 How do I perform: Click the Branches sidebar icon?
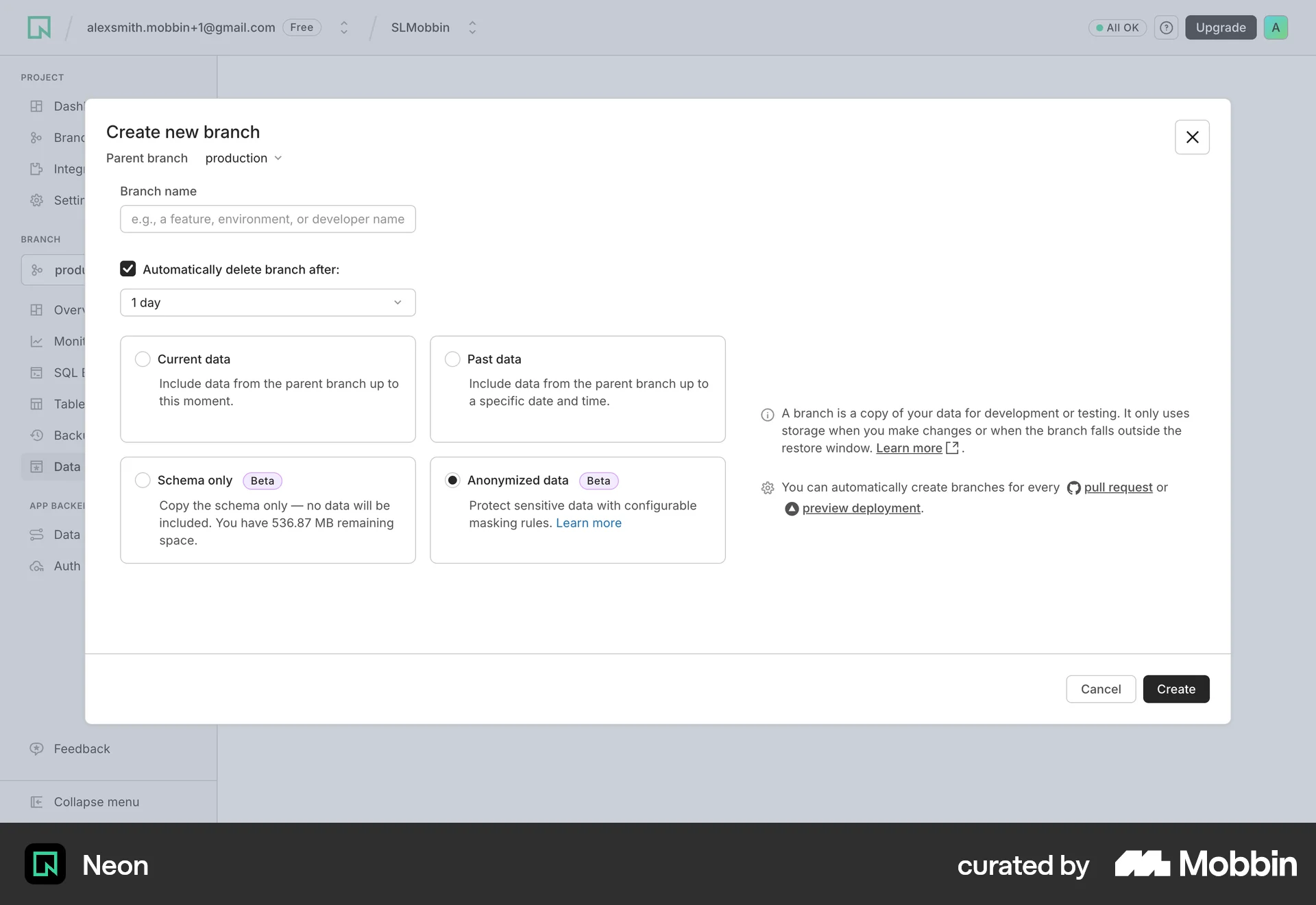click(x=36, y=138)
